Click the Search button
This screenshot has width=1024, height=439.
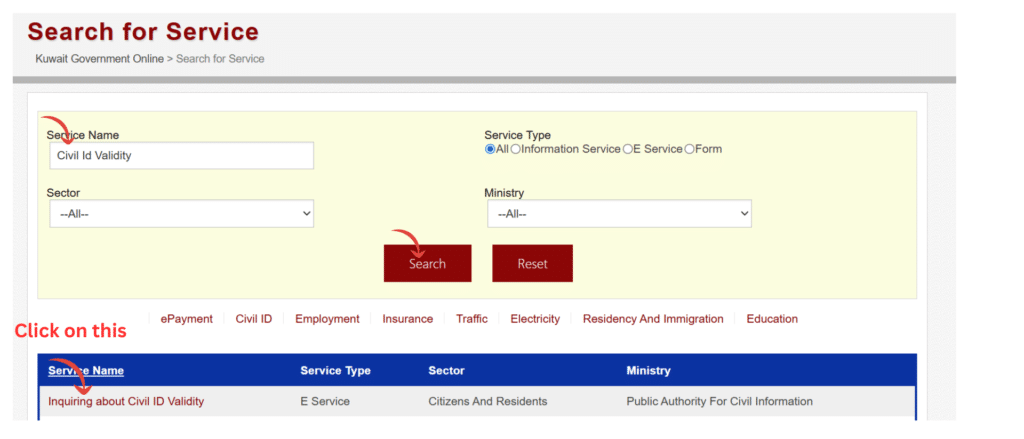[x=427, y=263]
